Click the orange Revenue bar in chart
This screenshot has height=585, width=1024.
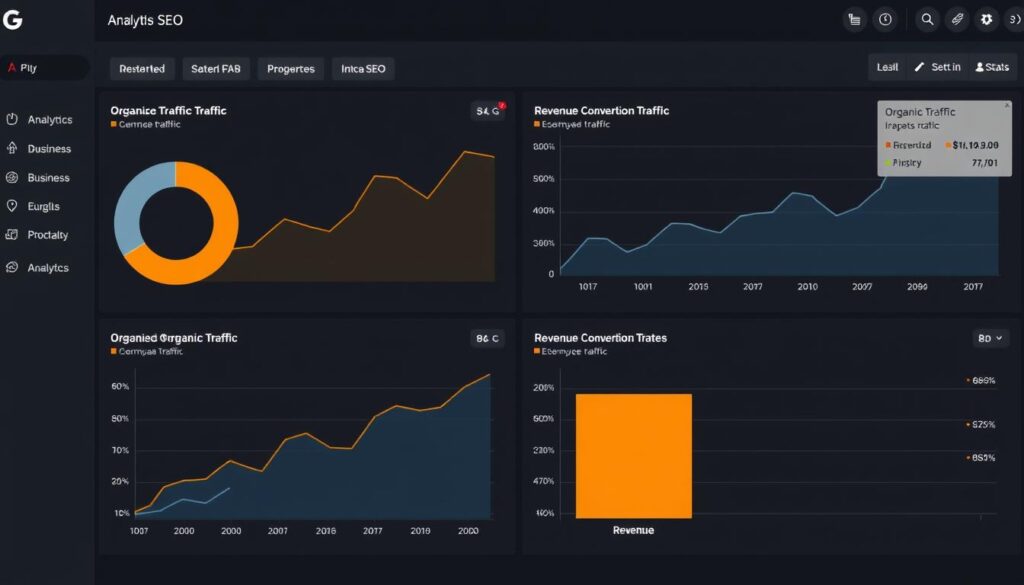pos(633,455)
